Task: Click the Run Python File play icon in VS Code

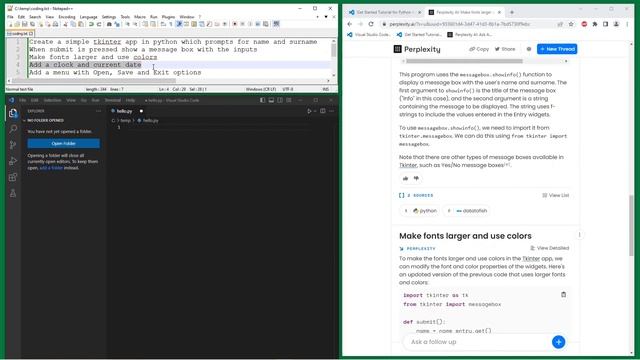Action: (x=309, y=111)
